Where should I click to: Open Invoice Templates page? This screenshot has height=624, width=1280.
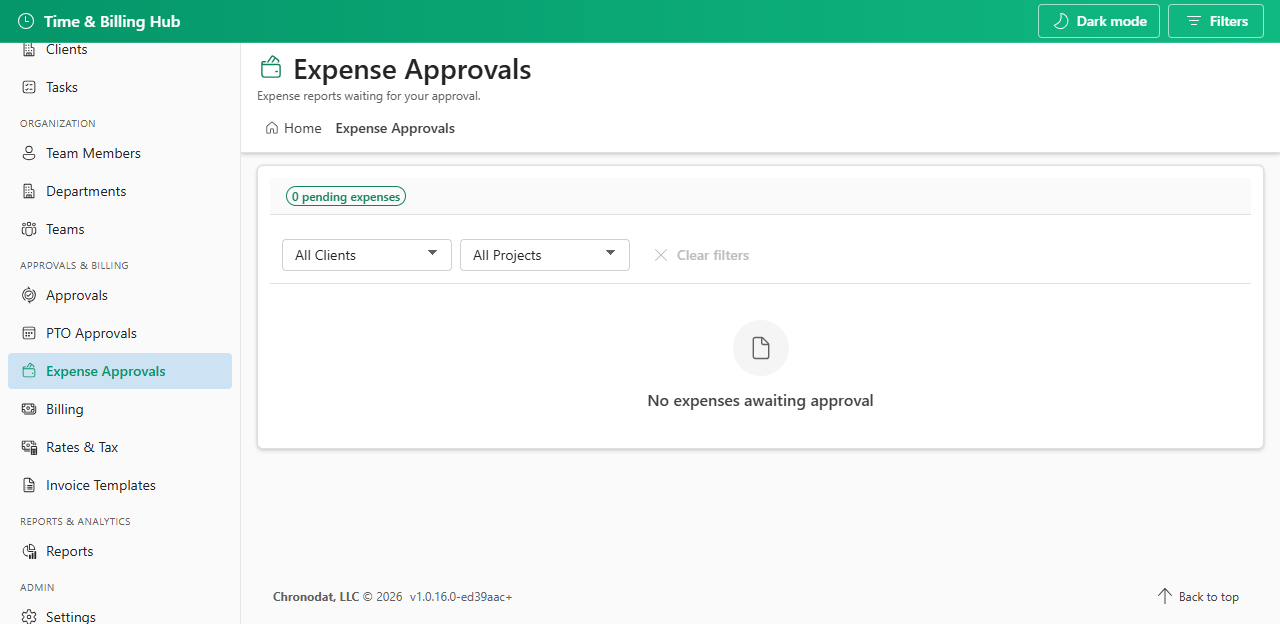coord(120,485)
